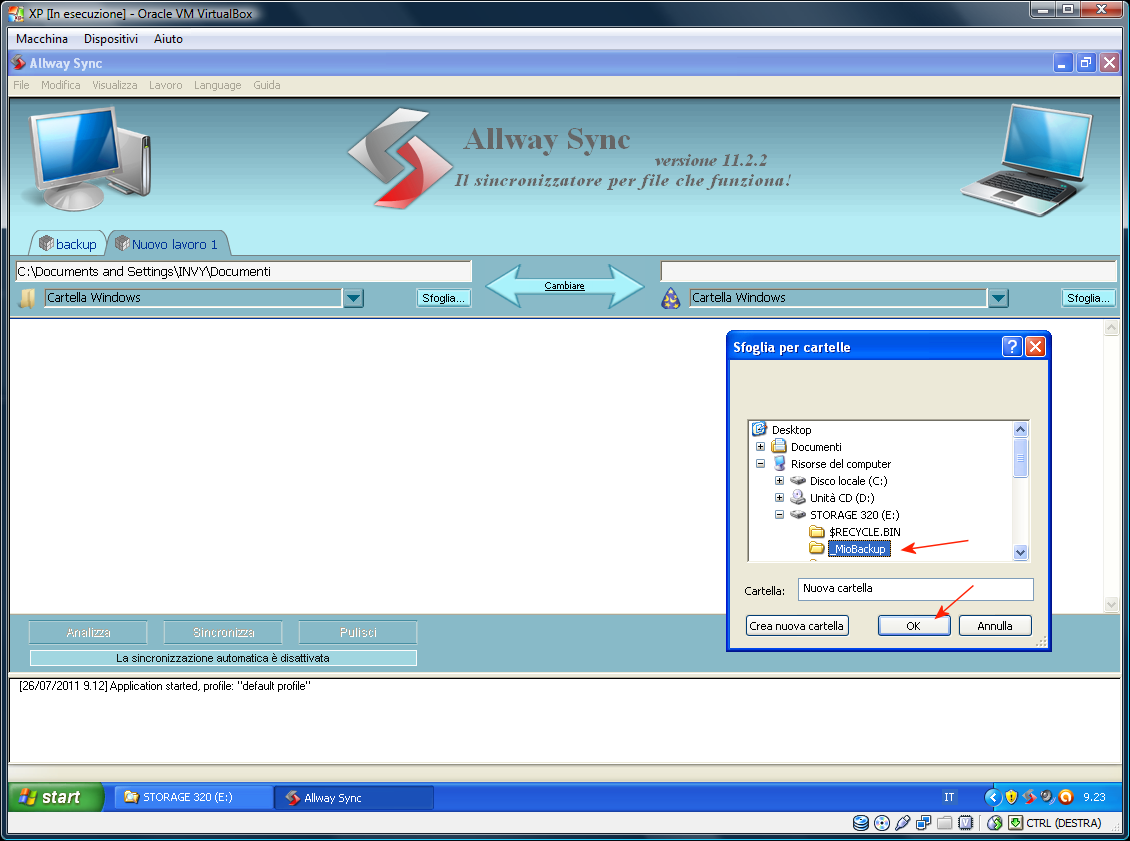Click the left Sfoglia... button
Viewport: 1130px width, 841px height.
click(x=443, y=298)
